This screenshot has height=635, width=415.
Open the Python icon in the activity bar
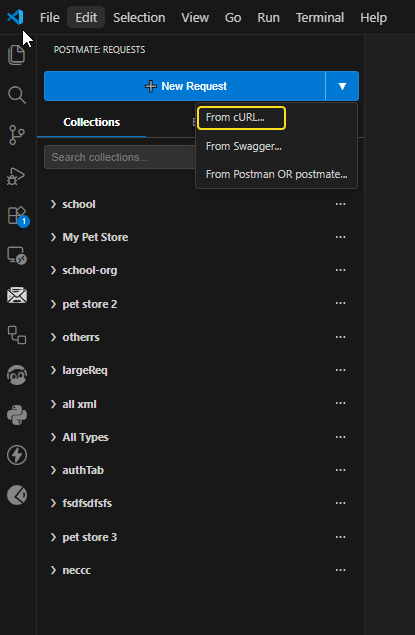point(17,415)
